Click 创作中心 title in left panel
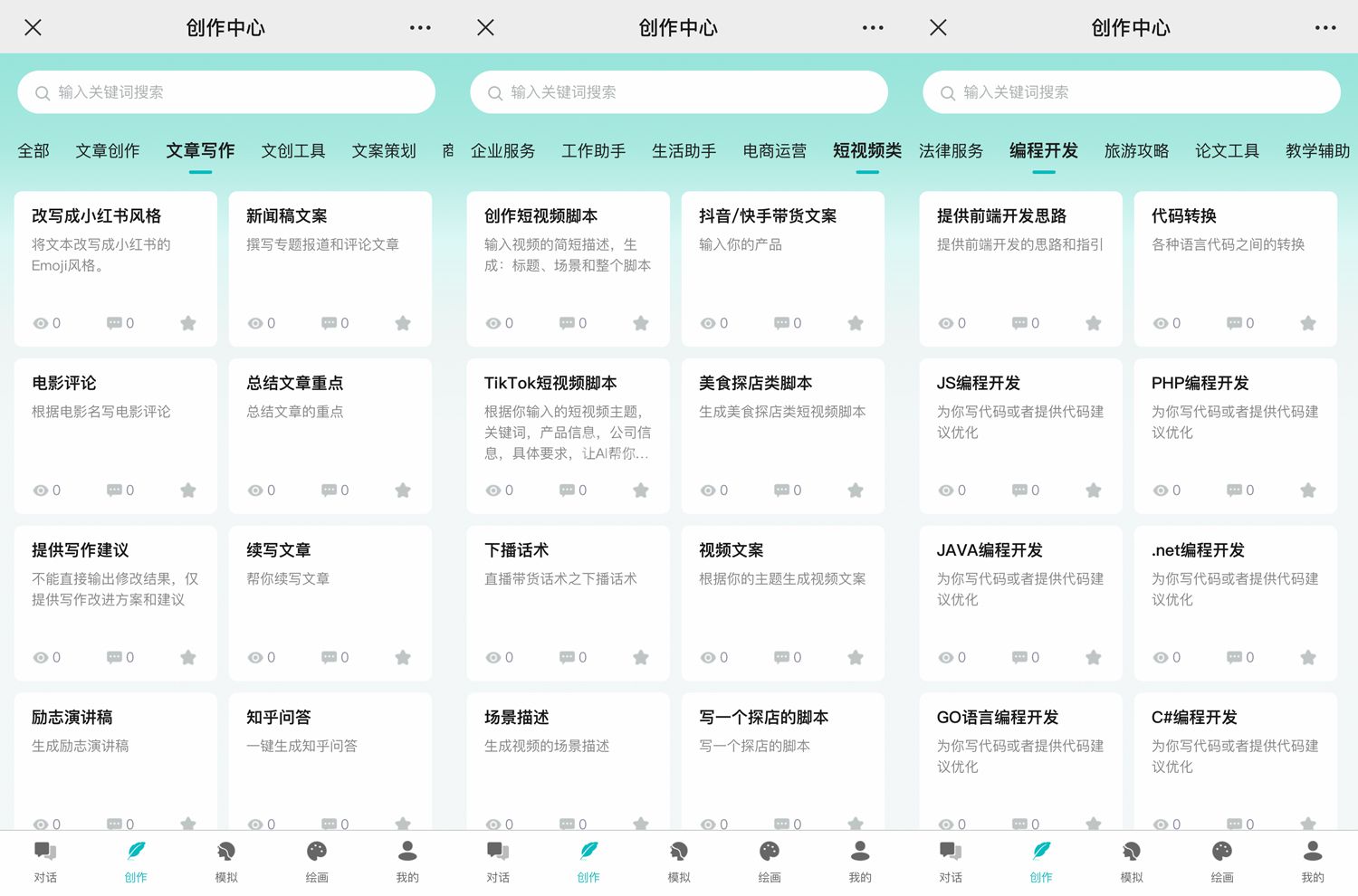The height and width of the screenshot is (896, 1358). 225,28
